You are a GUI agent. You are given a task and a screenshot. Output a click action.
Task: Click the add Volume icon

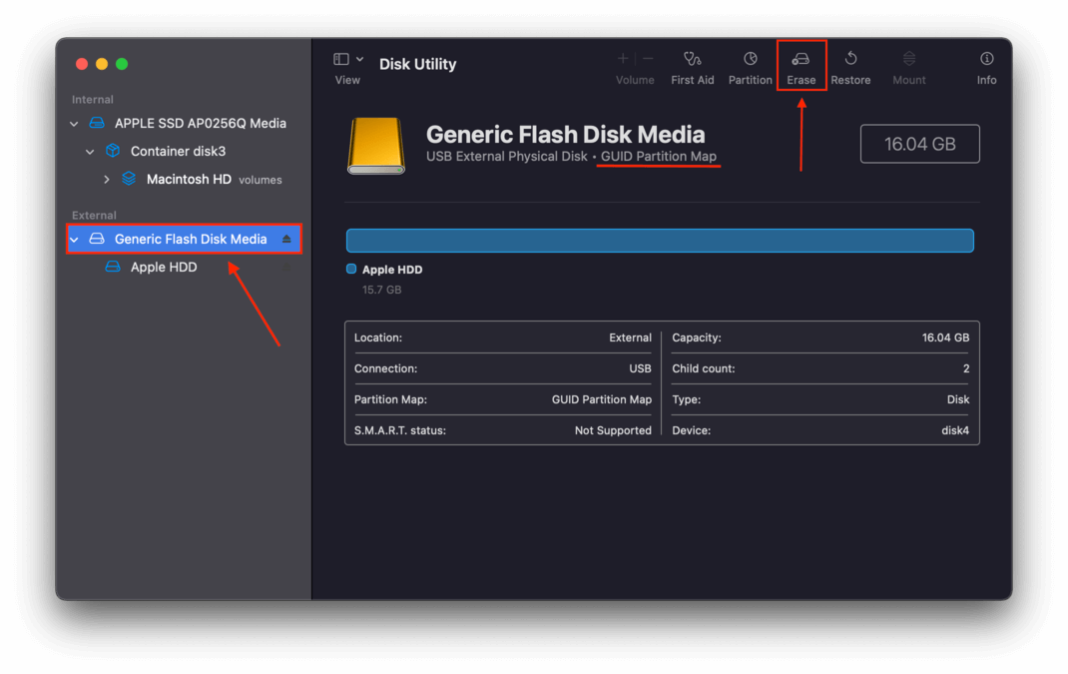point(622,58)
